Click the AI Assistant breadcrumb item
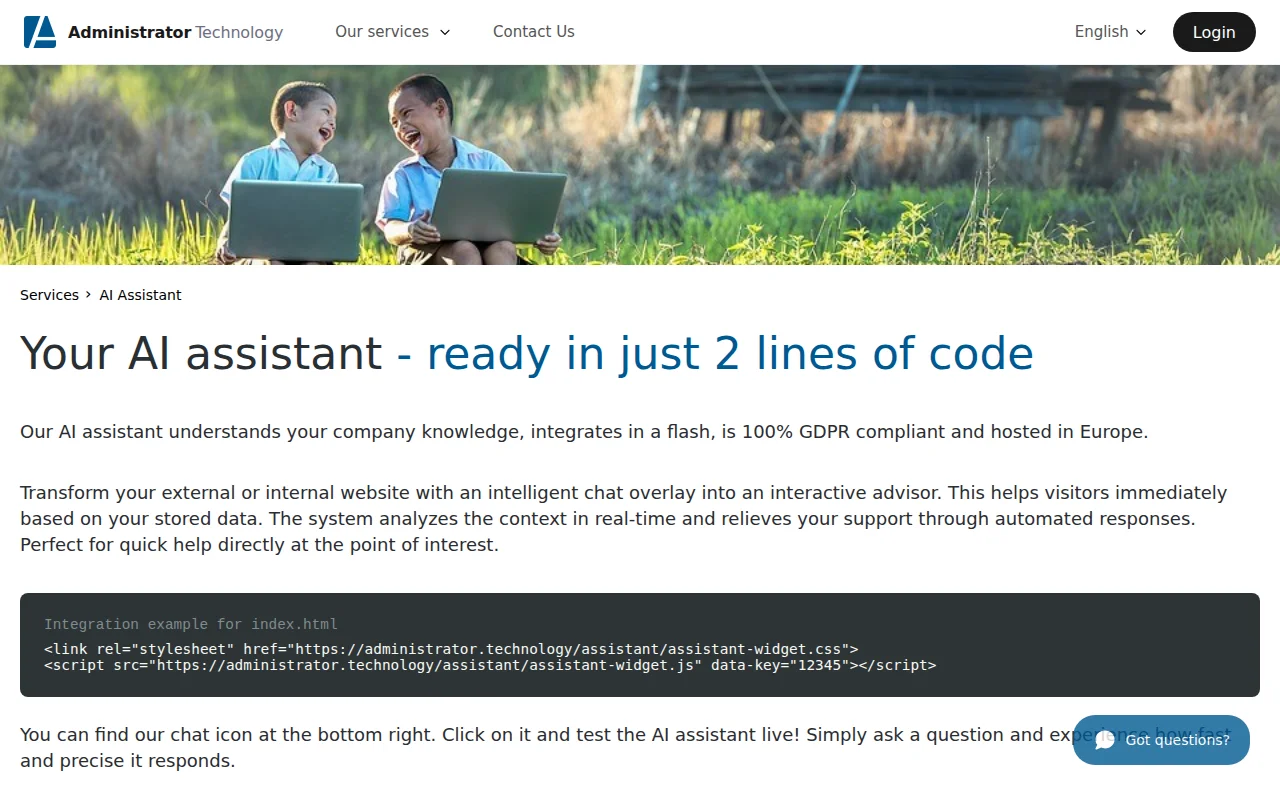This screenshot has width=1280, height=800. [140, 295]
